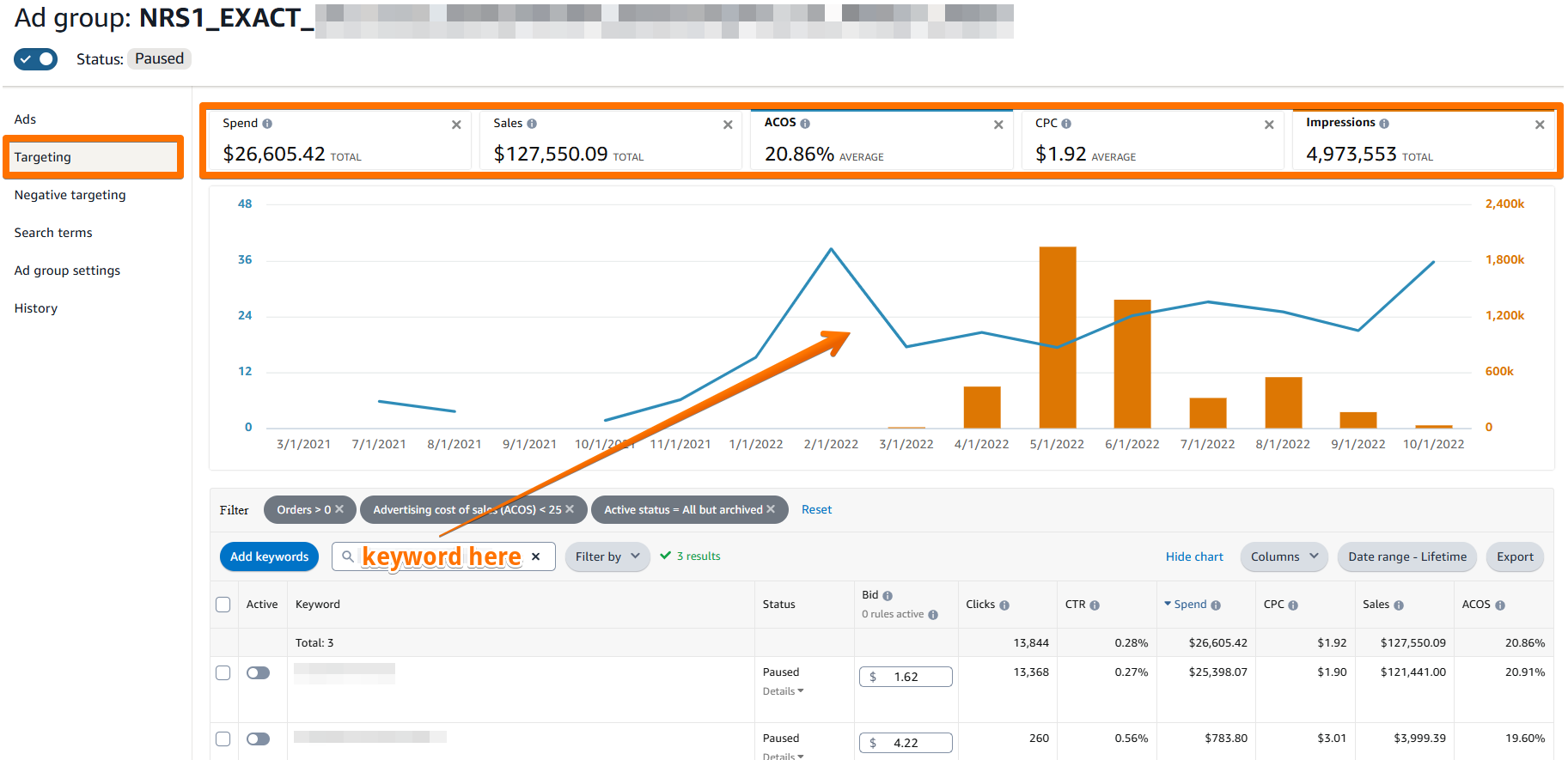Click the 4/1/2022 impressions bar

(x=982, y=407)
